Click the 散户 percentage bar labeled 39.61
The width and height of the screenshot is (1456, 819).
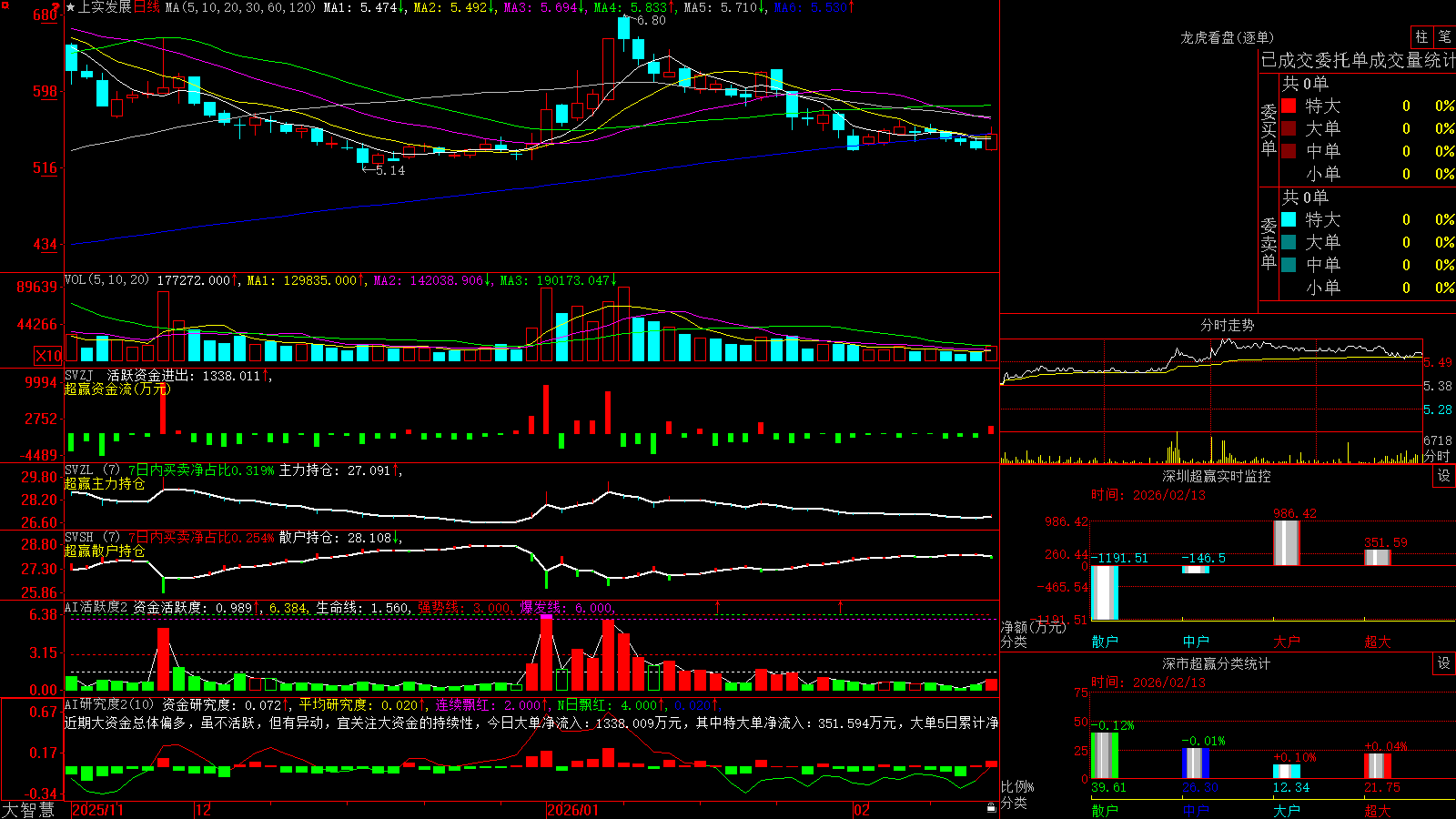click(x=1105, y=755)
